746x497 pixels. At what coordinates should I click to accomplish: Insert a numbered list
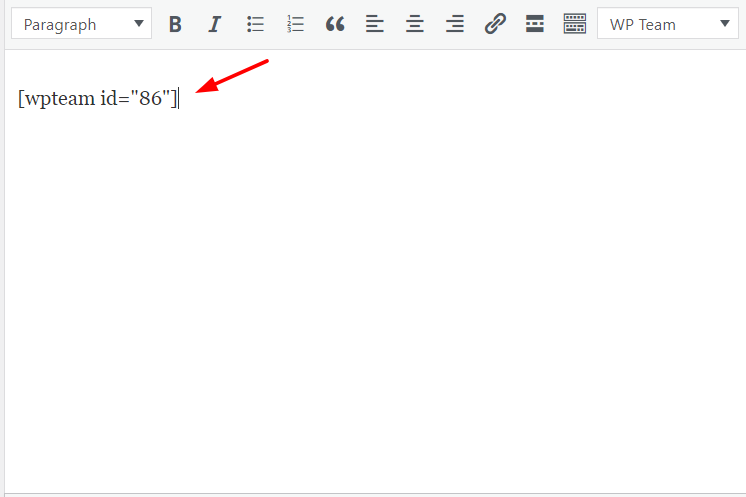[x=295, y=24]
